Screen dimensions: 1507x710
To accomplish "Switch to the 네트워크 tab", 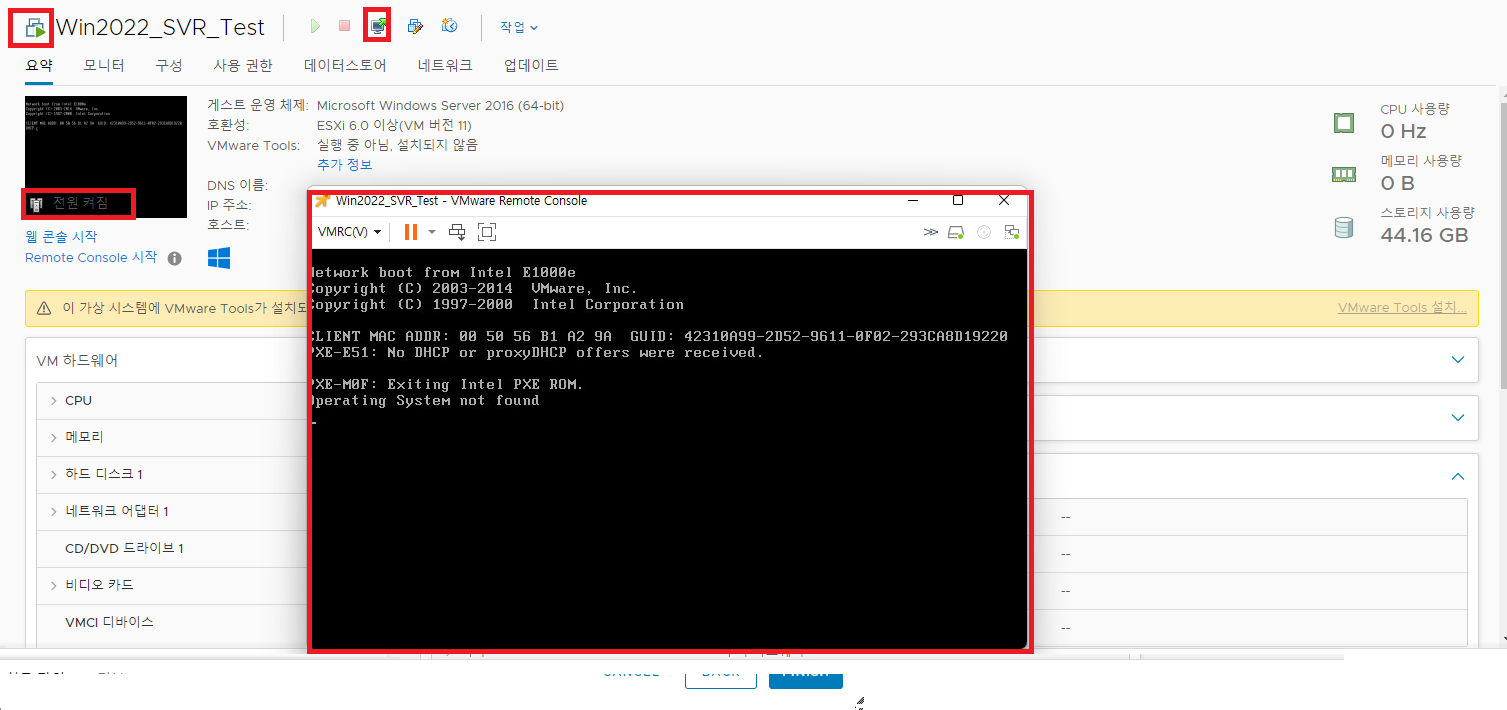I will click(445, 66).
